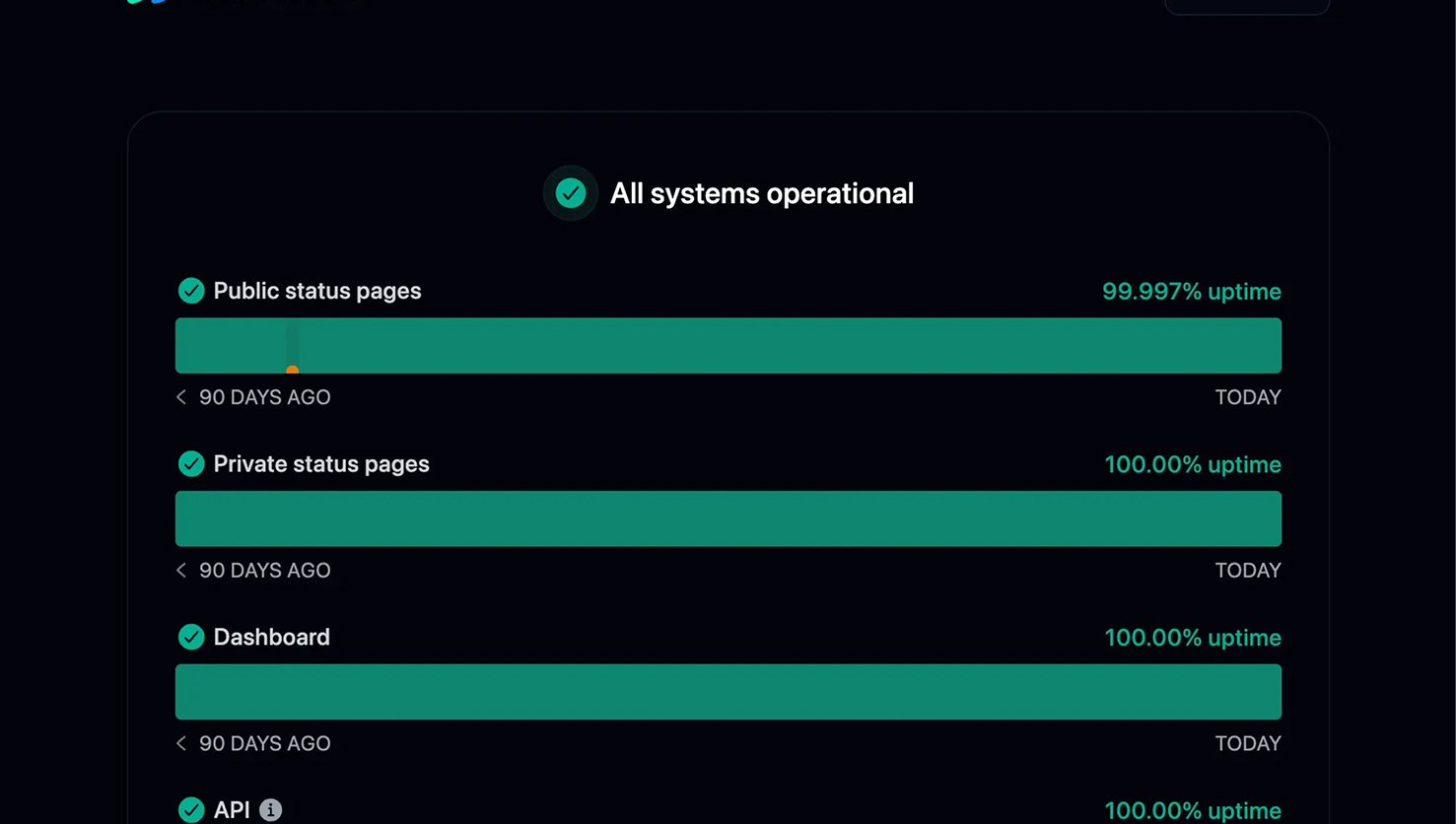Viewport: 1456px width, 824px height.
Task: Click the Public status pages uptime bar
Action: 728,346
